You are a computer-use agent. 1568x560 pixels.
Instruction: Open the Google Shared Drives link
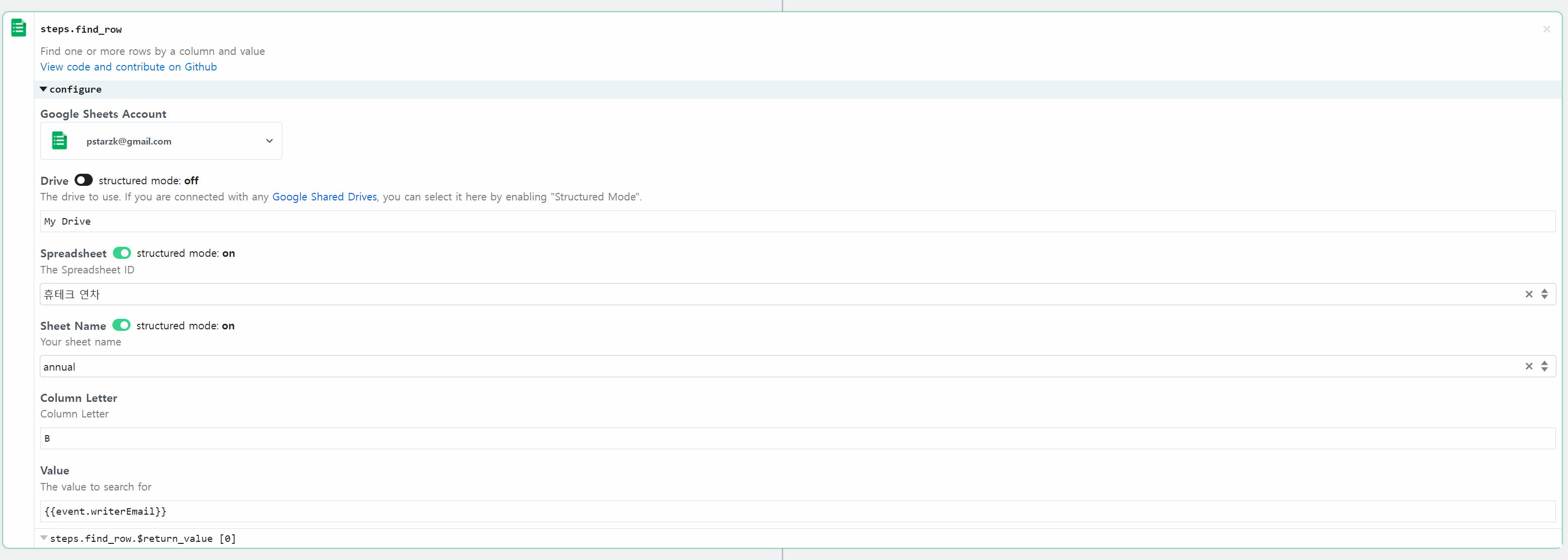tap(325, 196)
